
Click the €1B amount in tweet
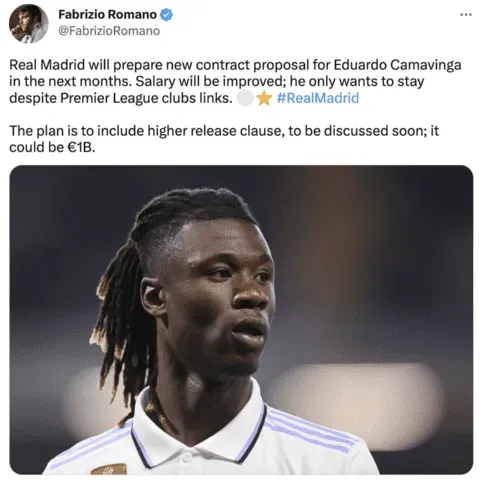[x=79, y=147]
